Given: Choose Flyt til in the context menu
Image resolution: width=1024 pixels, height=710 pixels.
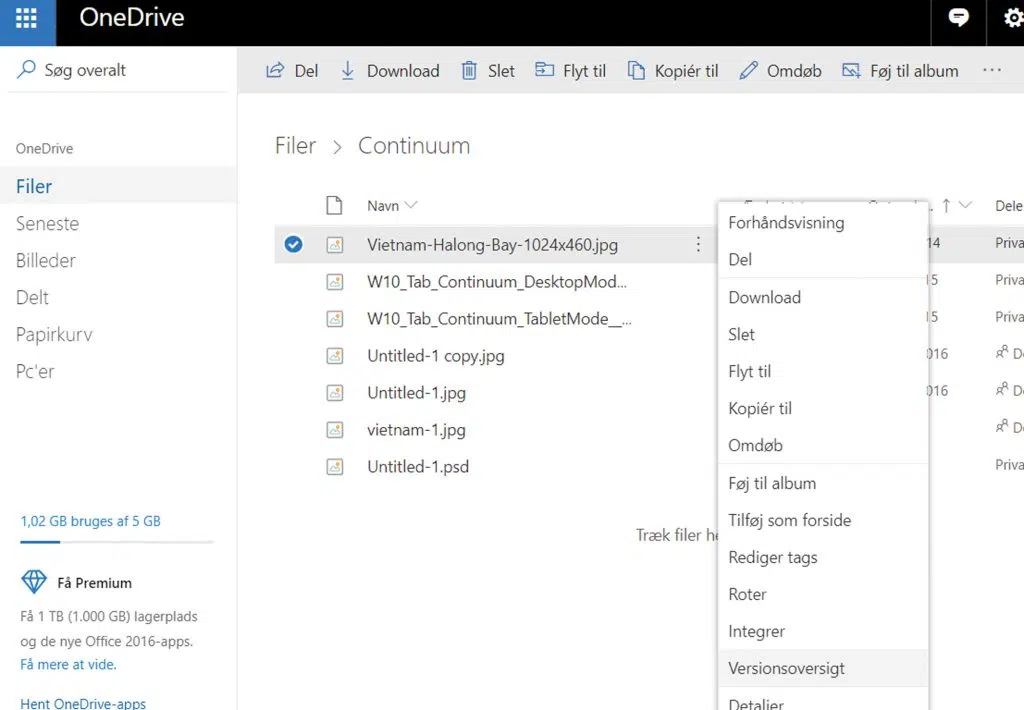Looking at the screenshot, I should [x=823, y=371].
